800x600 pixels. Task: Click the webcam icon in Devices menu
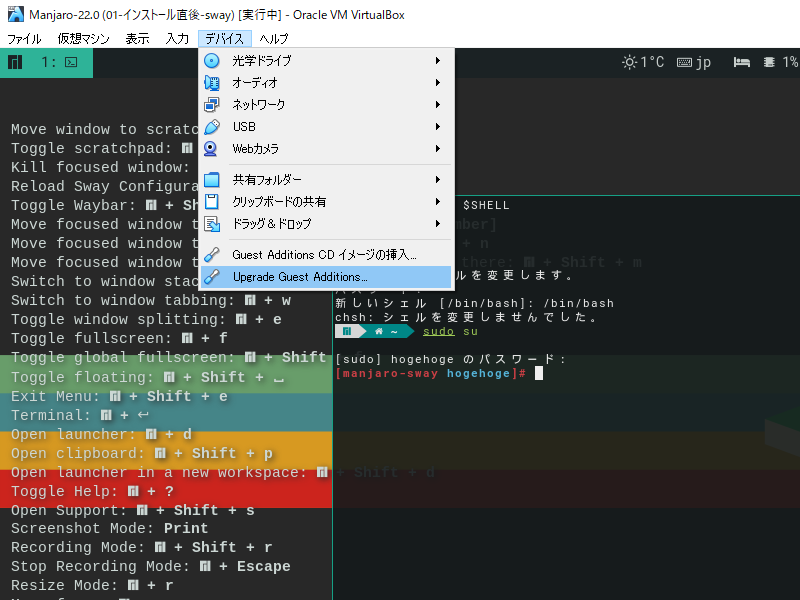(211, 148)
